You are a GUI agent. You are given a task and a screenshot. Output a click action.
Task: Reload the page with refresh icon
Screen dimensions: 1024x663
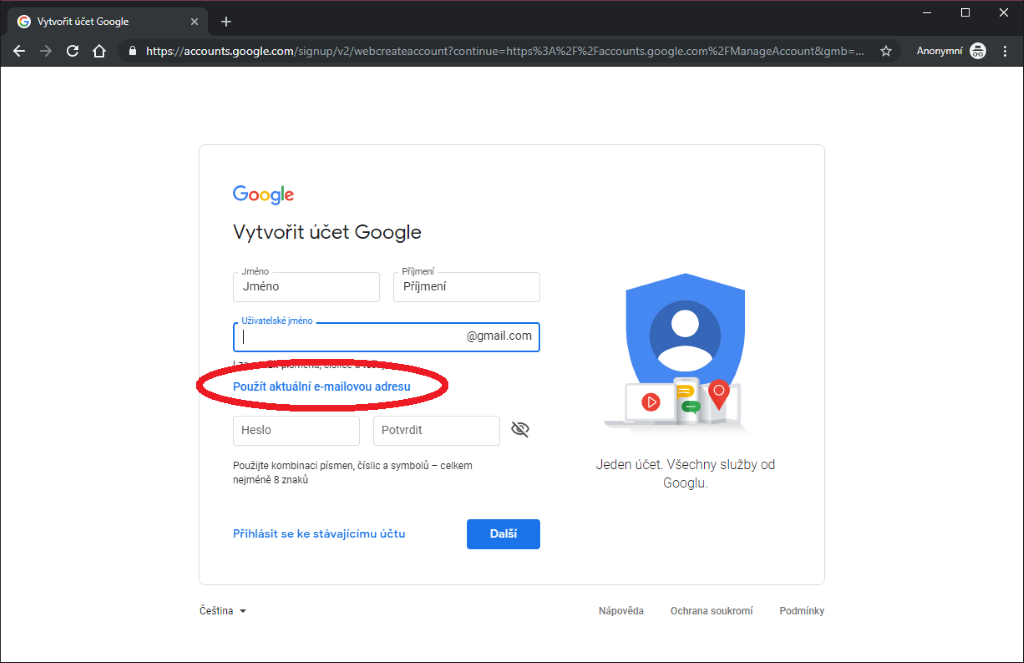point(72,51)
